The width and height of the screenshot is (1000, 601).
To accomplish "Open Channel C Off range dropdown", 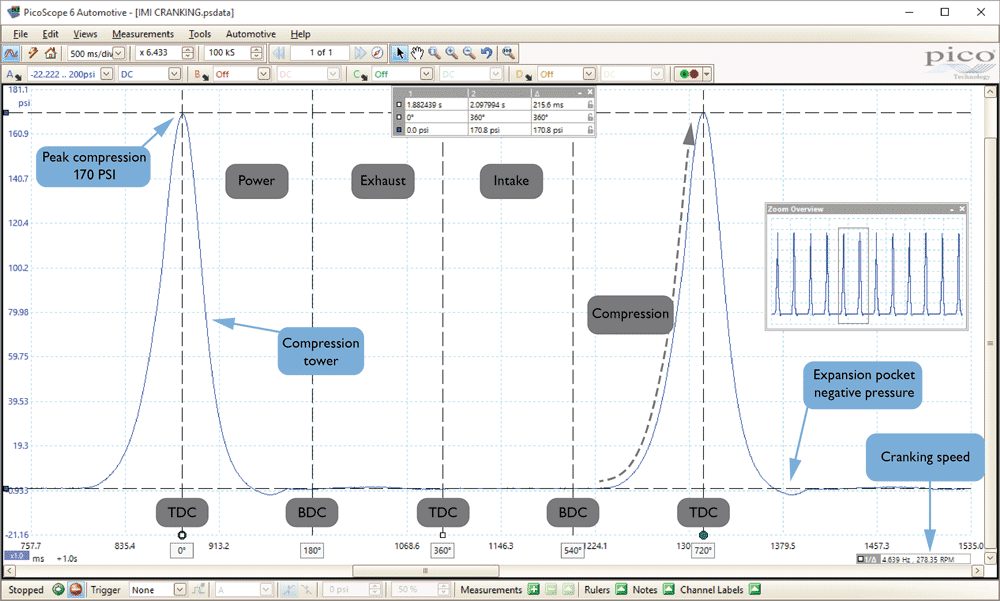I will click(426, 75).
